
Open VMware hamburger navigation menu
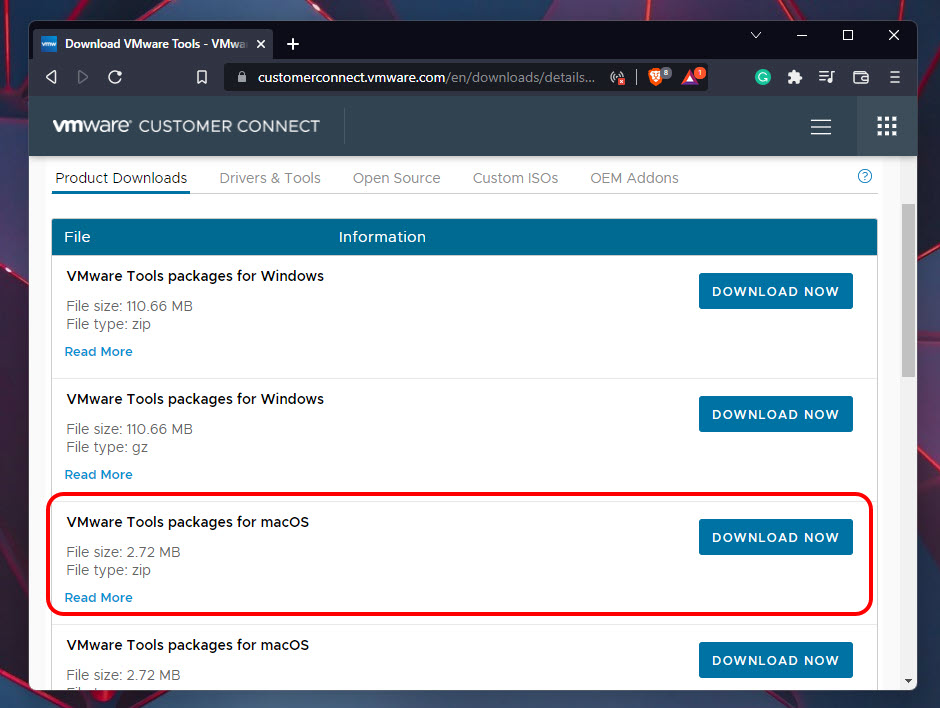point(821,126)
